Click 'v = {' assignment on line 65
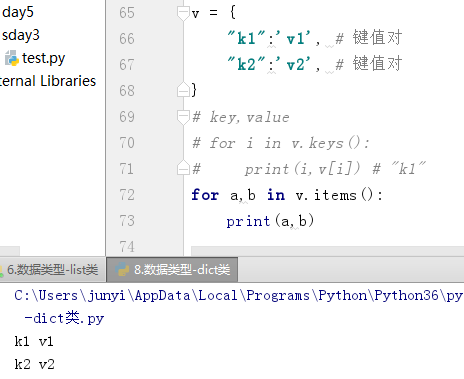464x379 pixels. pyautogui.click(x=214, y=13)
